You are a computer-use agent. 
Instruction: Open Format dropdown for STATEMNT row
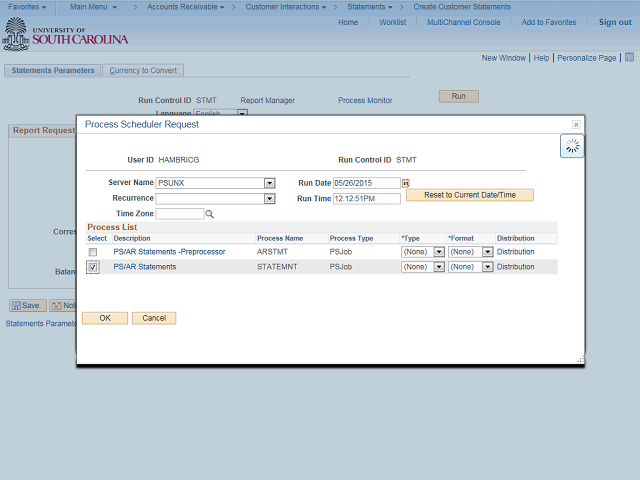487,267
